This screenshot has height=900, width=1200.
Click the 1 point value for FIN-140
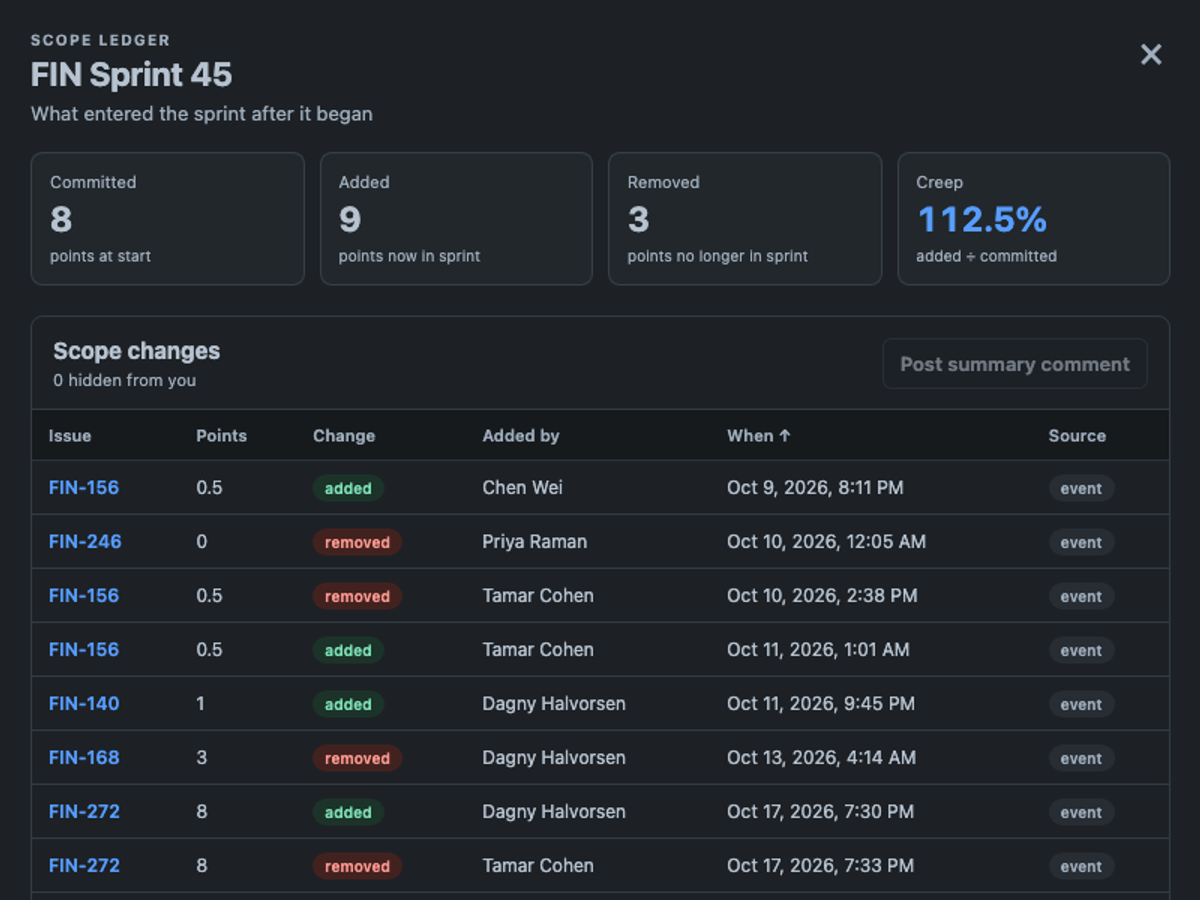point(200,704)
